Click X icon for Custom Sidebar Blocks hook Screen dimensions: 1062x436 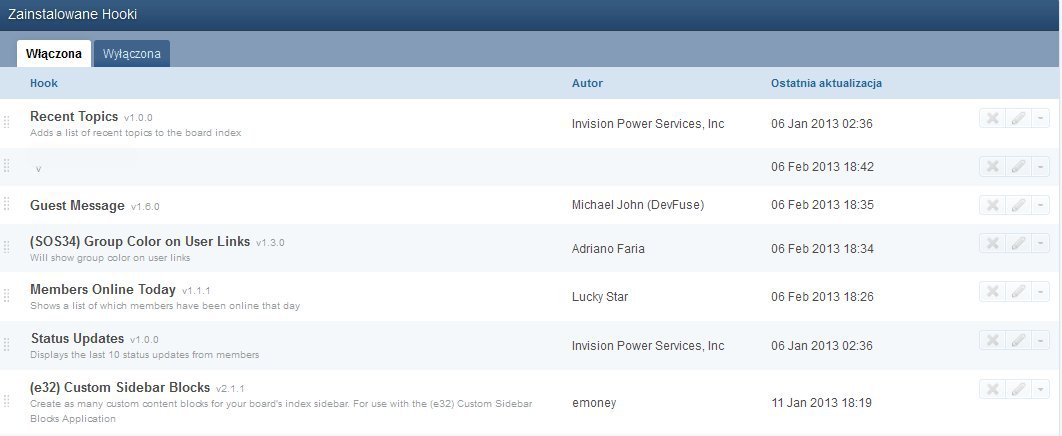992,390
